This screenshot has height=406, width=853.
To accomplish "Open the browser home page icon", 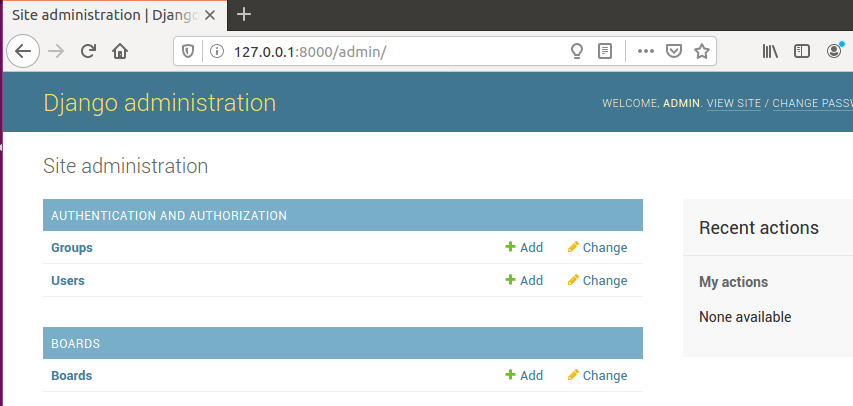I will (120, 52).
